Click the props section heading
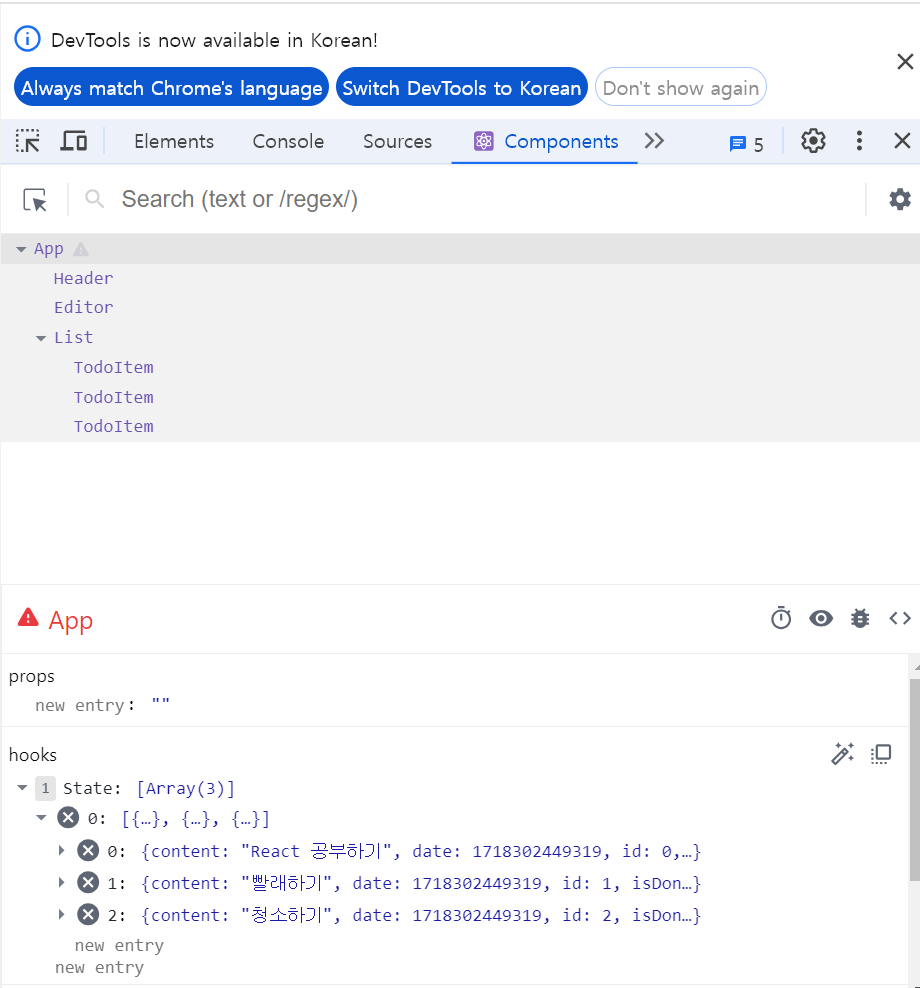This screenshot has width=920, height=988. coord(32,676)
